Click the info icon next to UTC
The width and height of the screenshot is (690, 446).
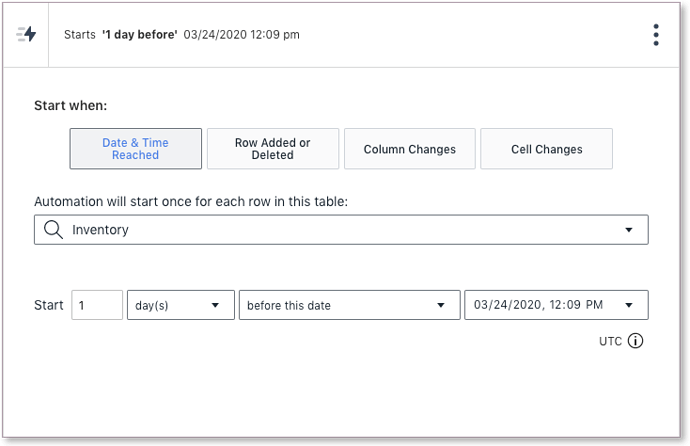click(636, 341)
